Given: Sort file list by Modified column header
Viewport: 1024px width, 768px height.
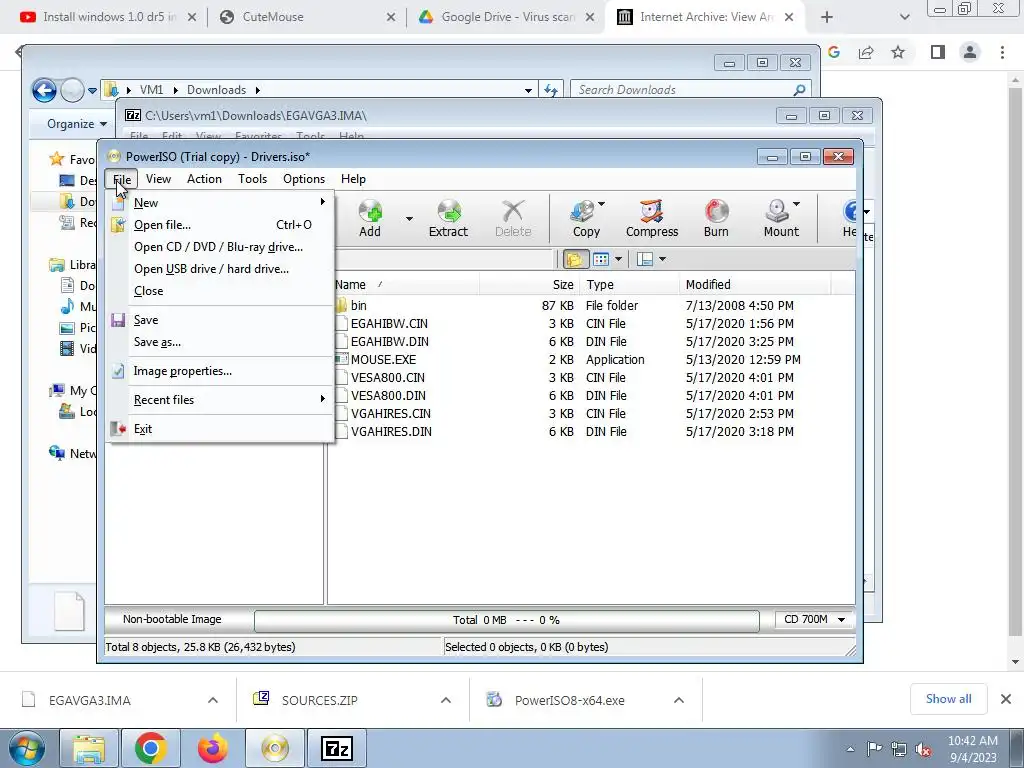Looking at the screenshot, I should click(754, 285).
